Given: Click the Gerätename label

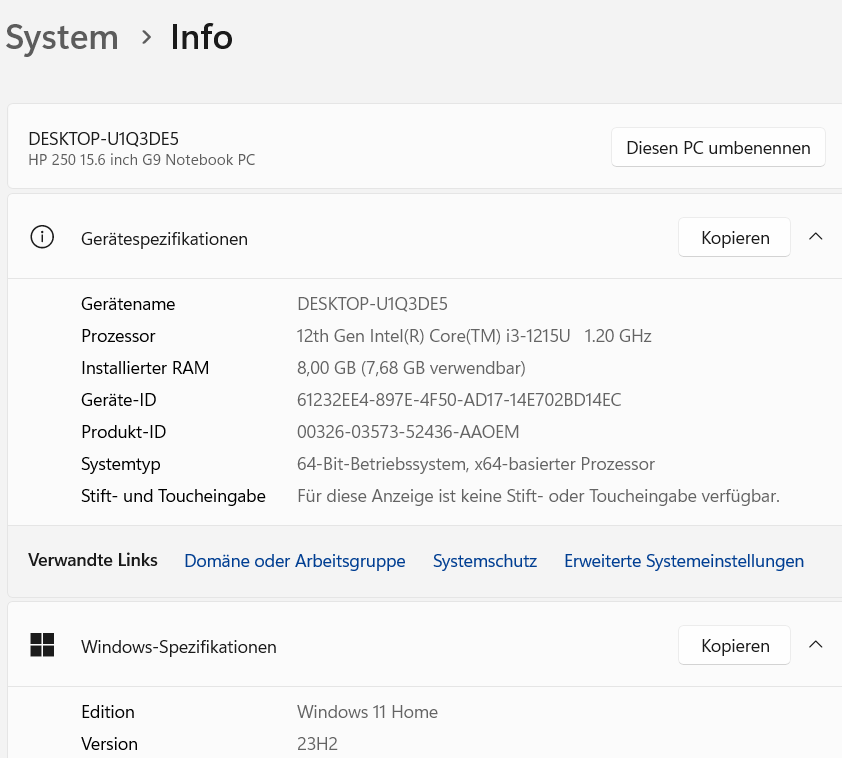Looking at the screenshot, I should click(128, 304).
